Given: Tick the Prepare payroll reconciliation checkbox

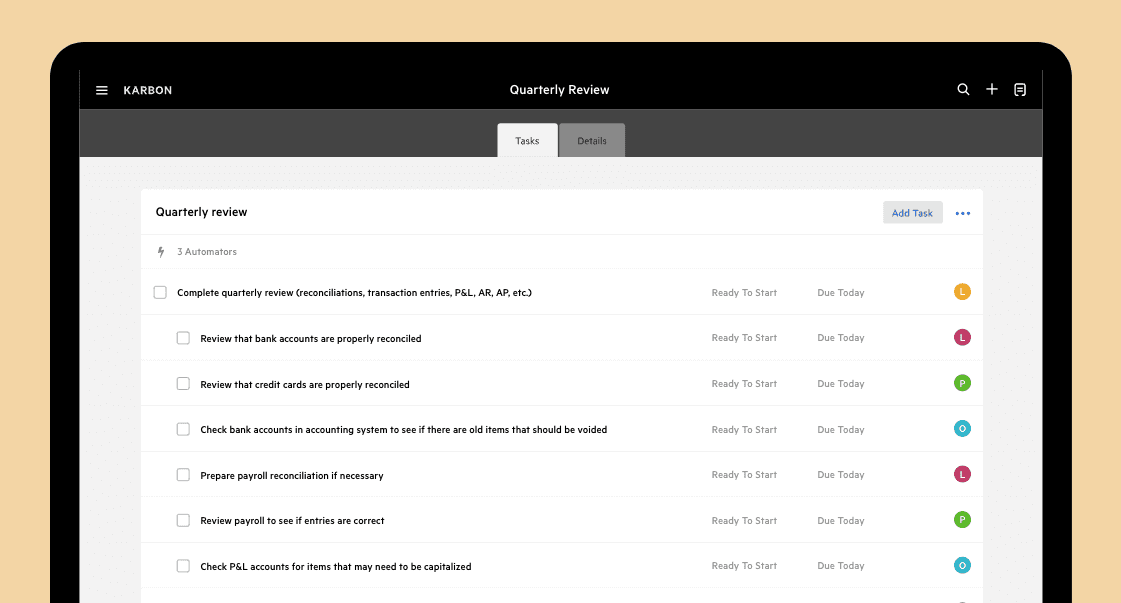Looking at the screenshot, I should (183, 475).
